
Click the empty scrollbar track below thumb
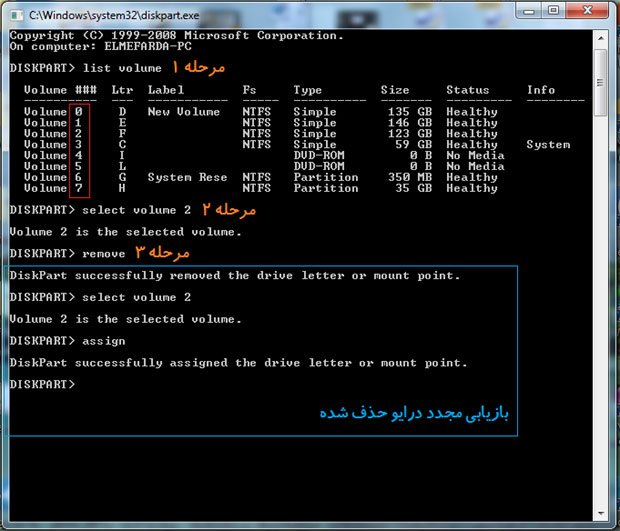[601, 310]
